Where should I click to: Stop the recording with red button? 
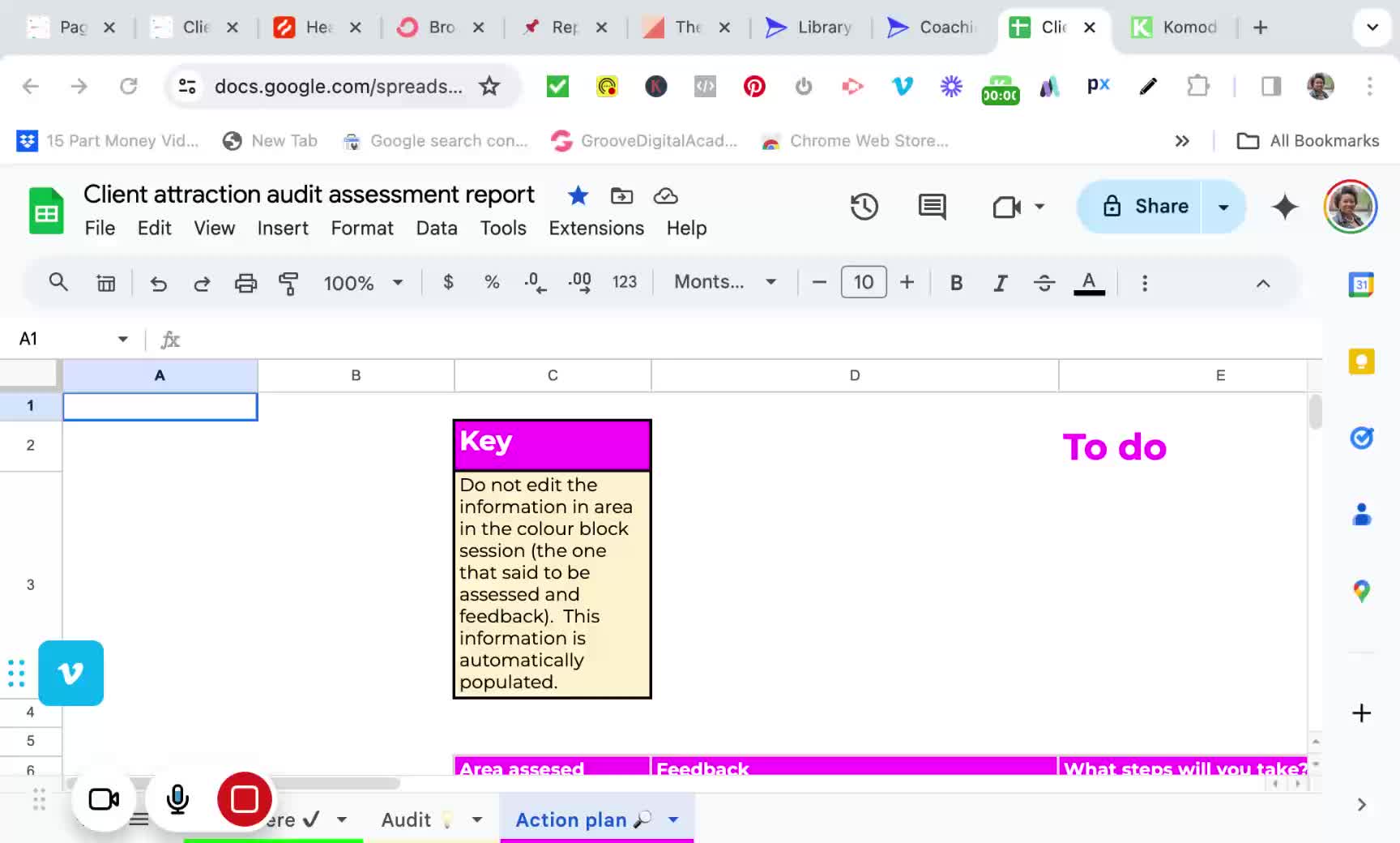coord(244,799)
